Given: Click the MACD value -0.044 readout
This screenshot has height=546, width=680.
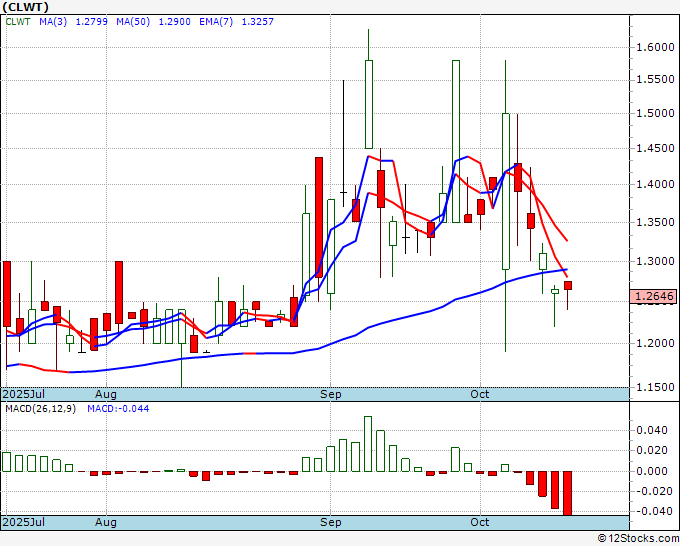Looking at the screenshot, I should [x=118, y=409].
